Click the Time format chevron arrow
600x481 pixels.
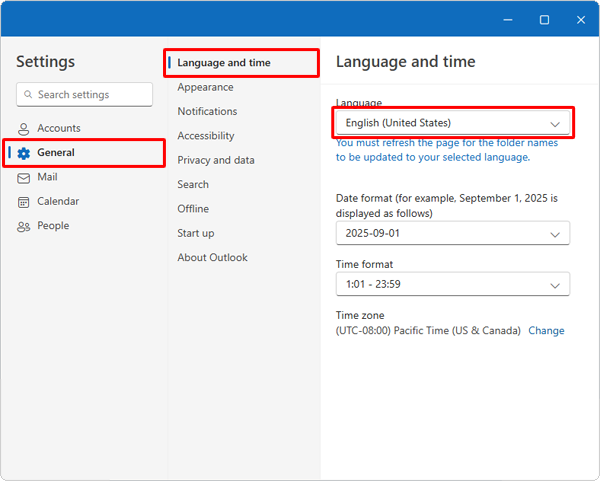555,285
